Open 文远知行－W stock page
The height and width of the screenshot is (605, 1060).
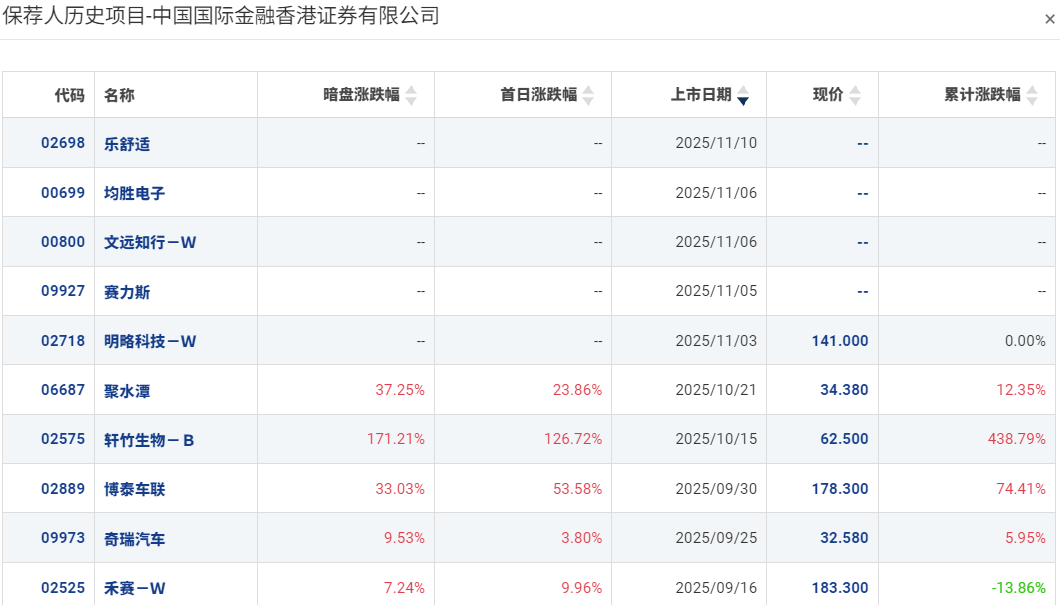pyautogui.click(x=150, y=242)
